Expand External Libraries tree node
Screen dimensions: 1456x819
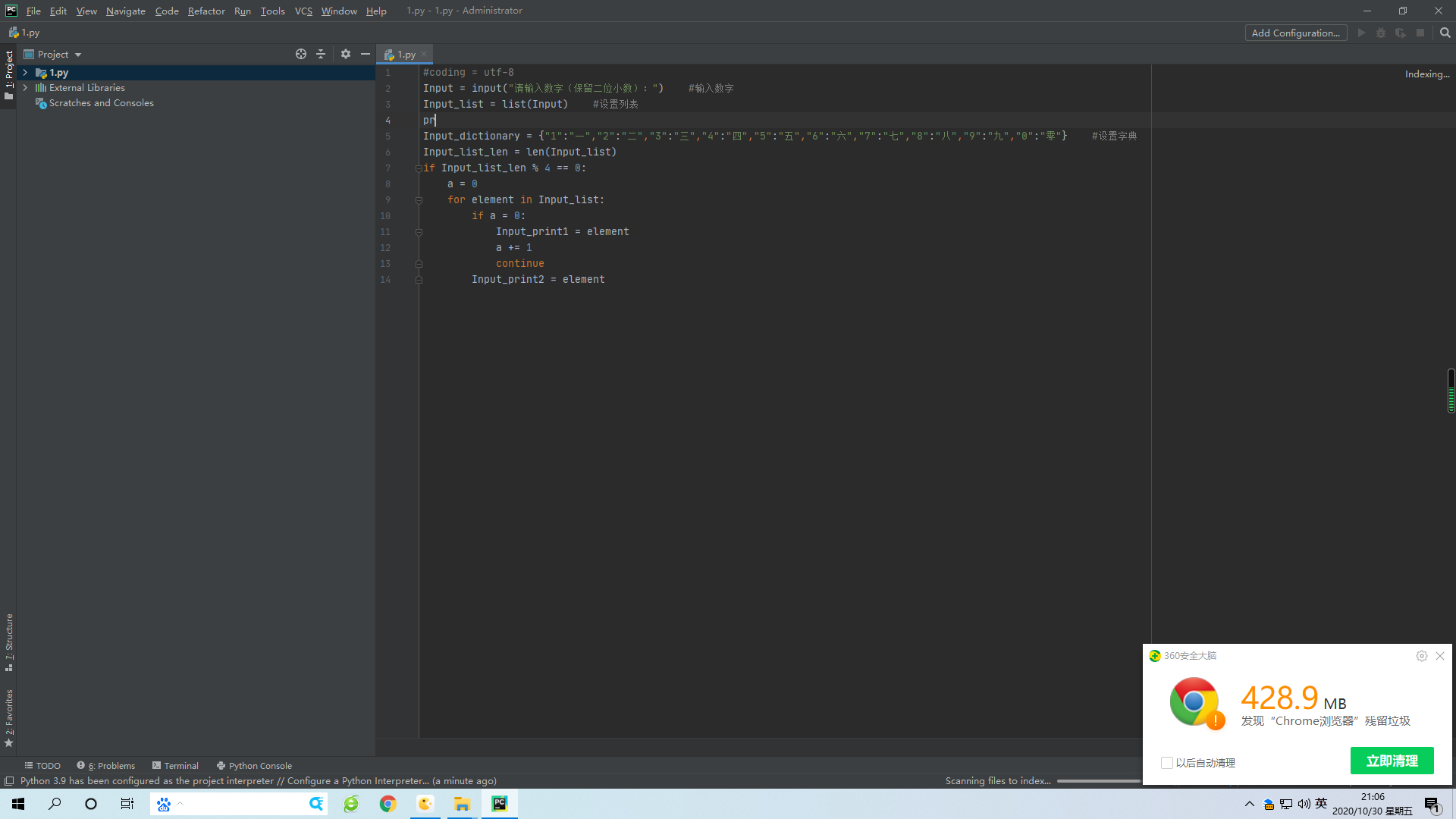click(25, 88)
